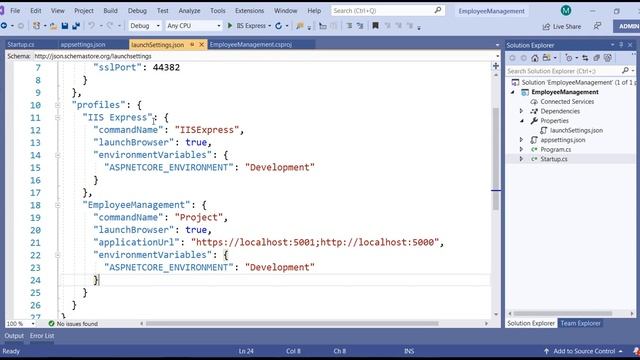Select Connected Services in Solution Explorer
Viewport: 640px width, 360px height.
pos(567,102)
